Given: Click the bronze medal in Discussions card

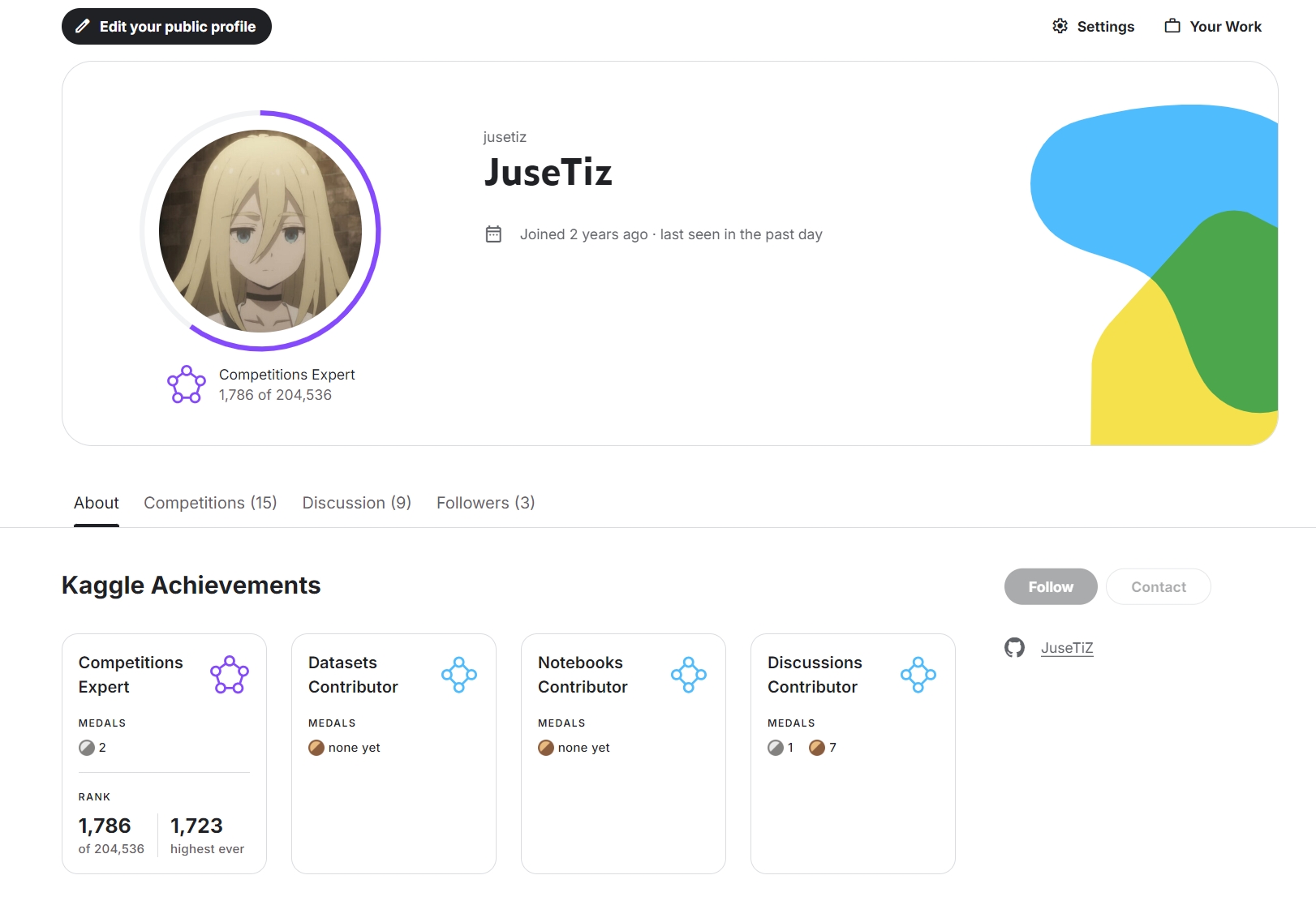Looking at the screenshot, I should pyautogui.click(x=817, y=748).
